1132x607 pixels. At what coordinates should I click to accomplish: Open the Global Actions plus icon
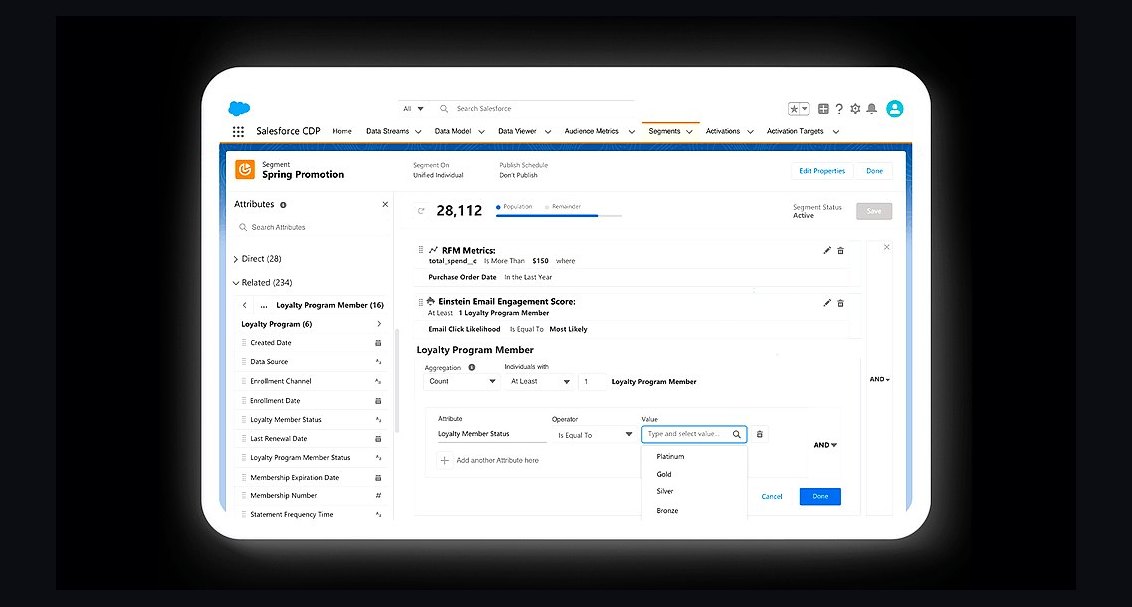[823, 109]
